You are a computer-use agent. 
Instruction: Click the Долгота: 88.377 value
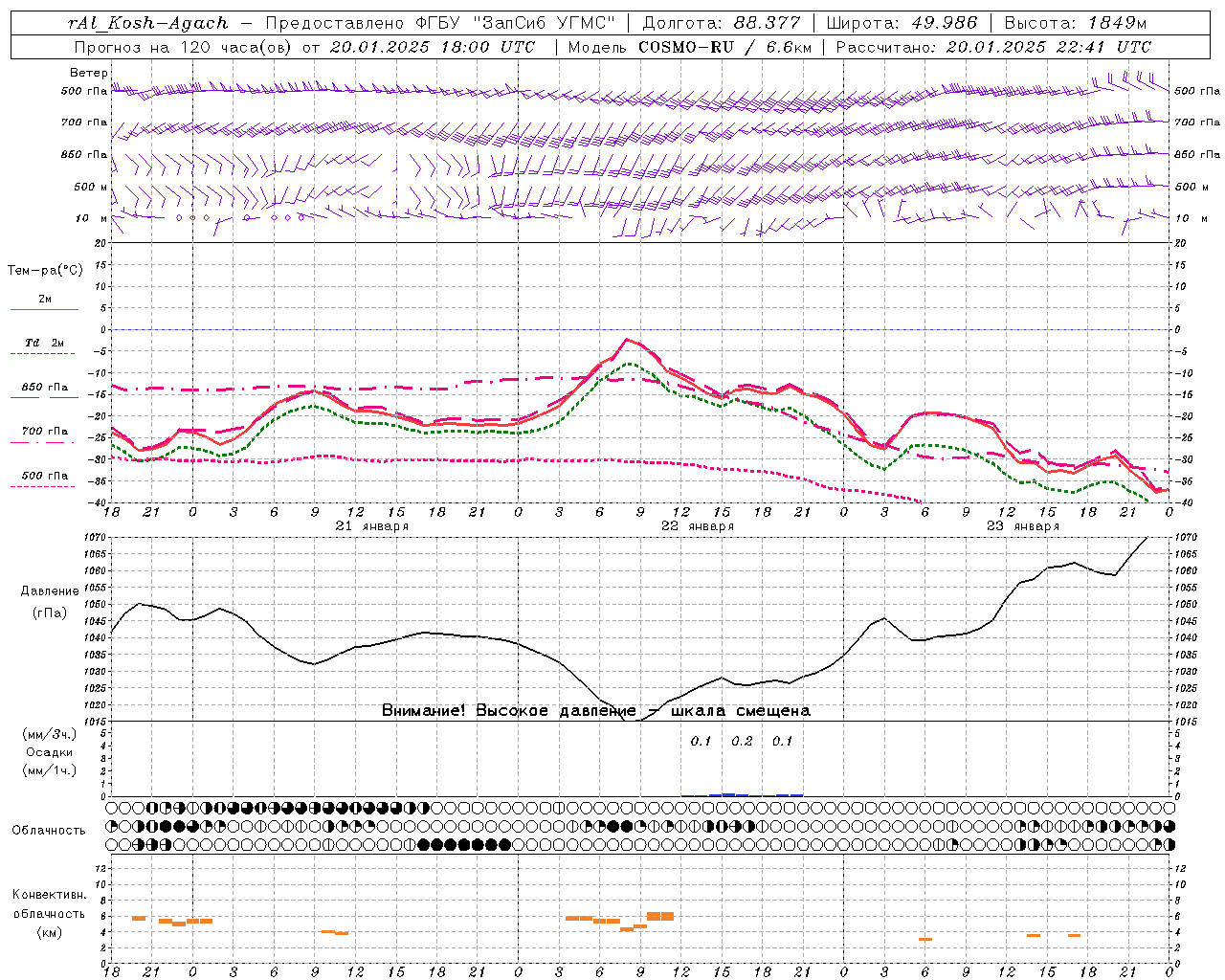[x=722, y=23]
